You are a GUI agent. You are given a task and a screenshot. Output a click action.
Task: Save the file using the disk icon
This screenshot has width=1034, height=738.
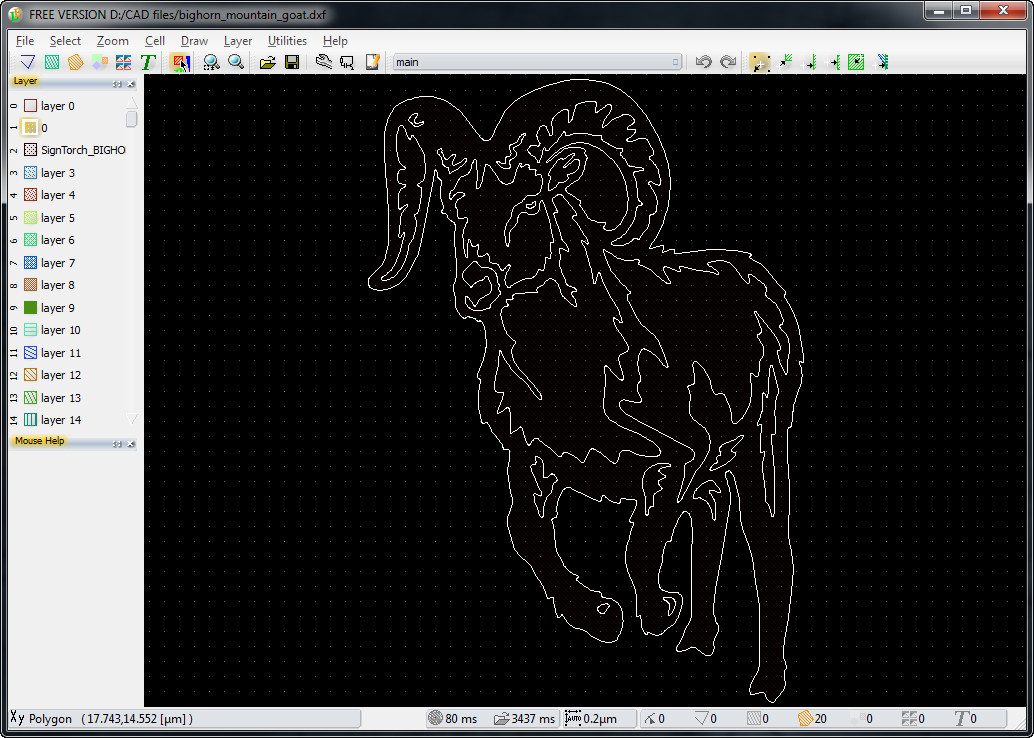pos(292,61)
